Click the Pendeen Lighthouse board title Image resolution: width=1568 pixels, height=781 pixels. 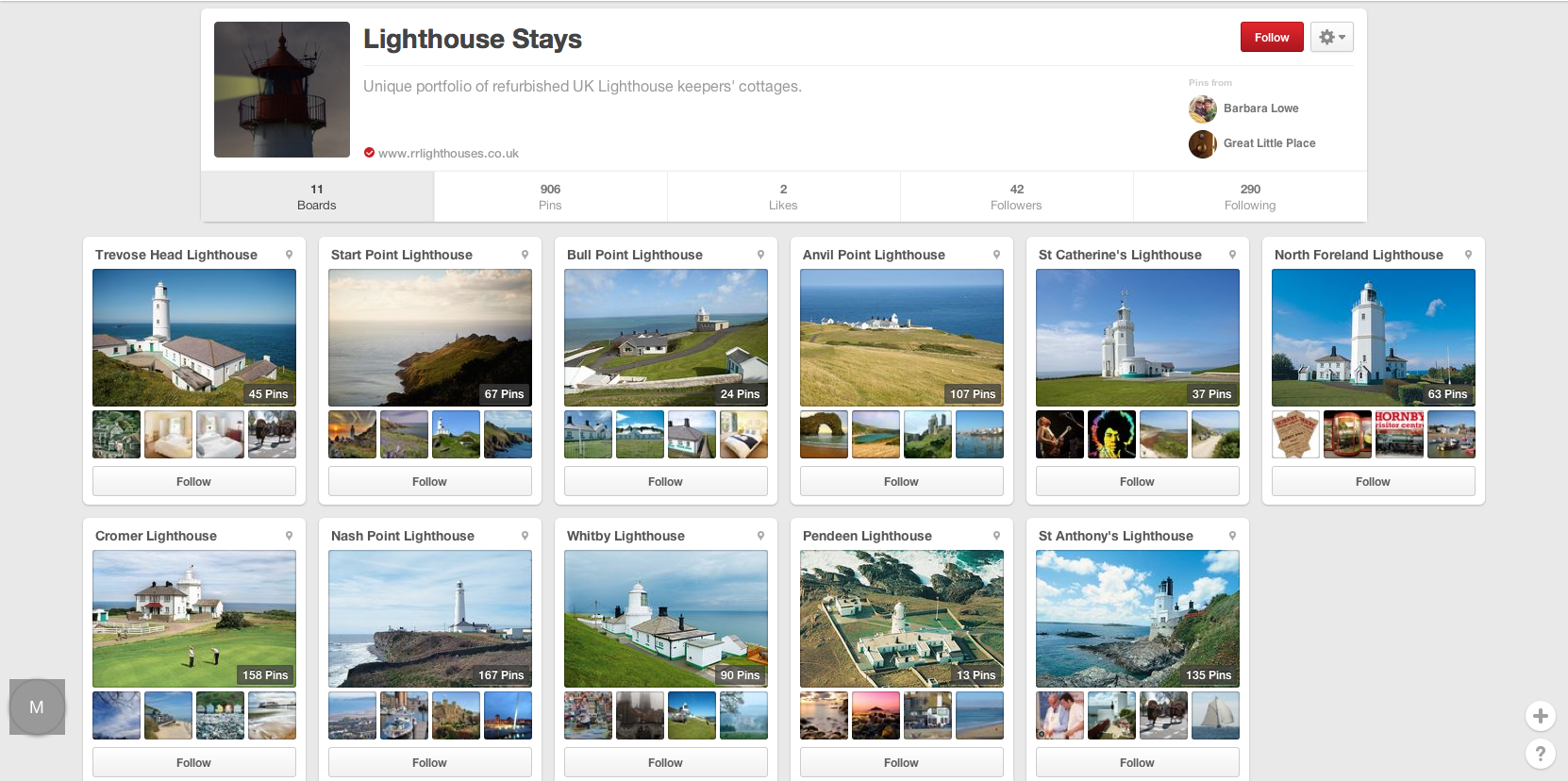point(867,536)
